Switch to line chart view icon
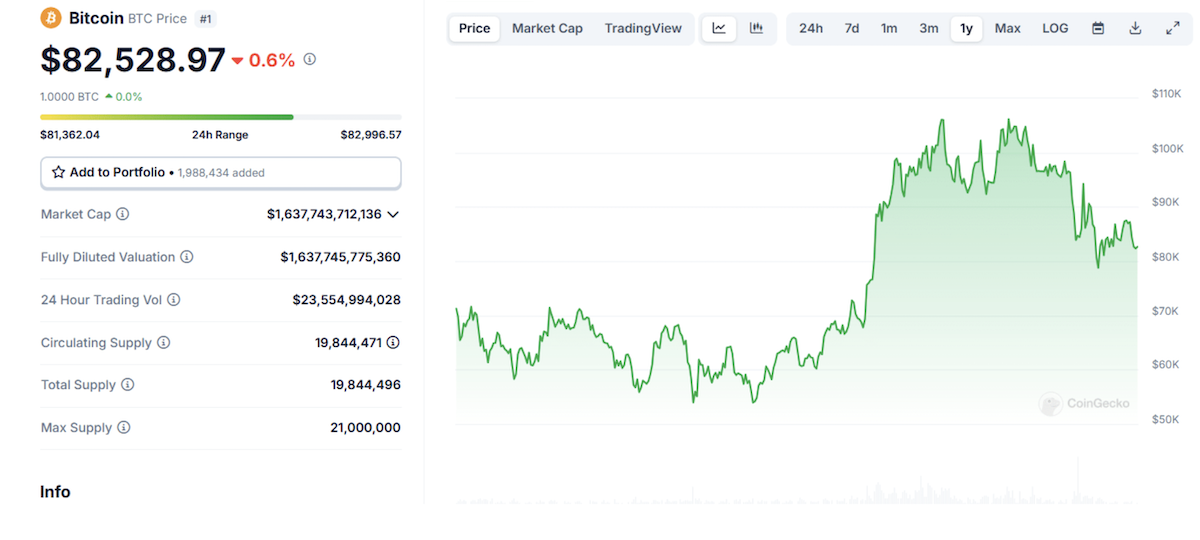Image resolution: width=1200 pixels, height=540 pixels. (719, 28)
